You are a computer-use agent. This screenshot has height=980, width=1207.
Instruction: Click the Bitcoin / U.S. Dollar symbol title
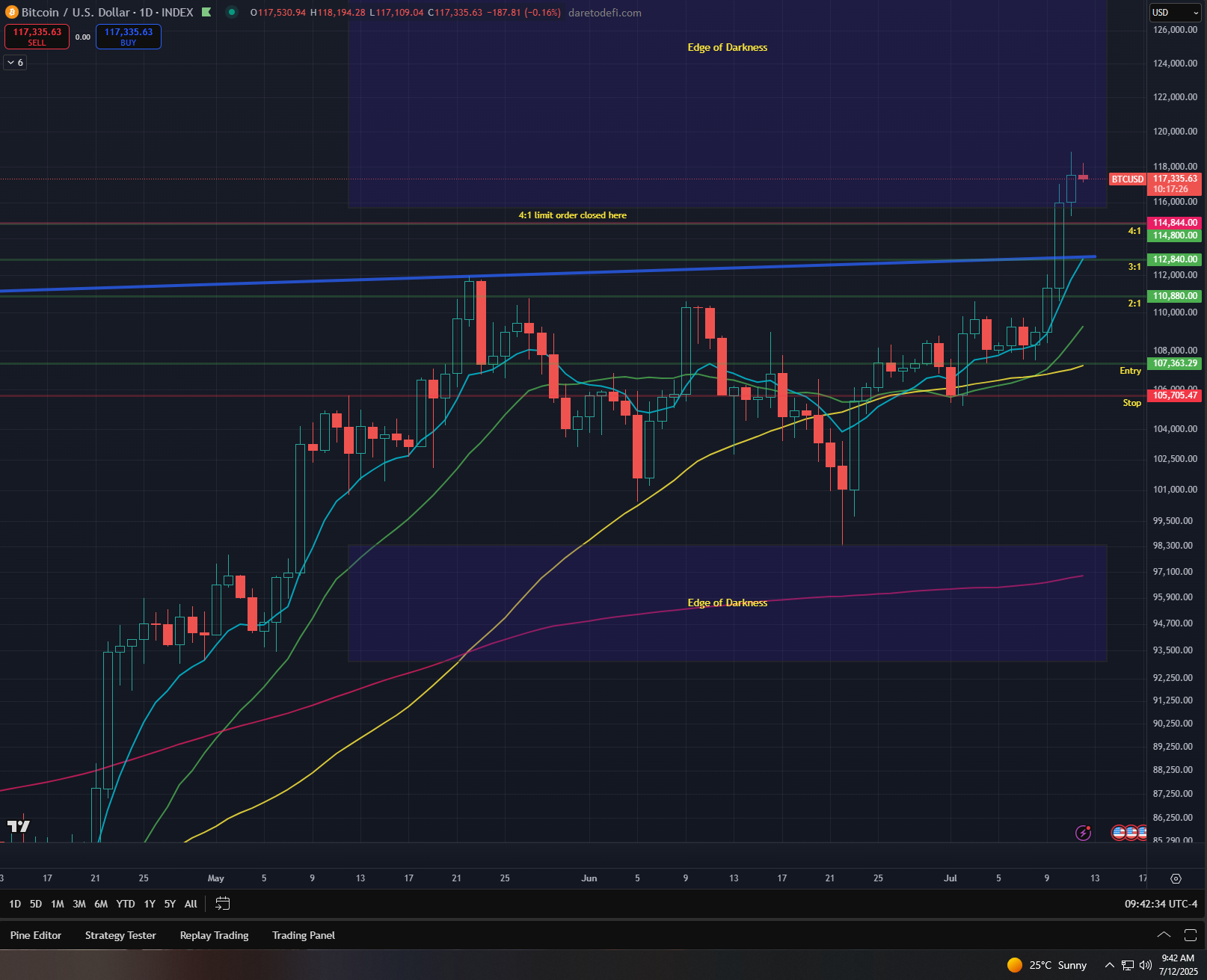point(76,12)
